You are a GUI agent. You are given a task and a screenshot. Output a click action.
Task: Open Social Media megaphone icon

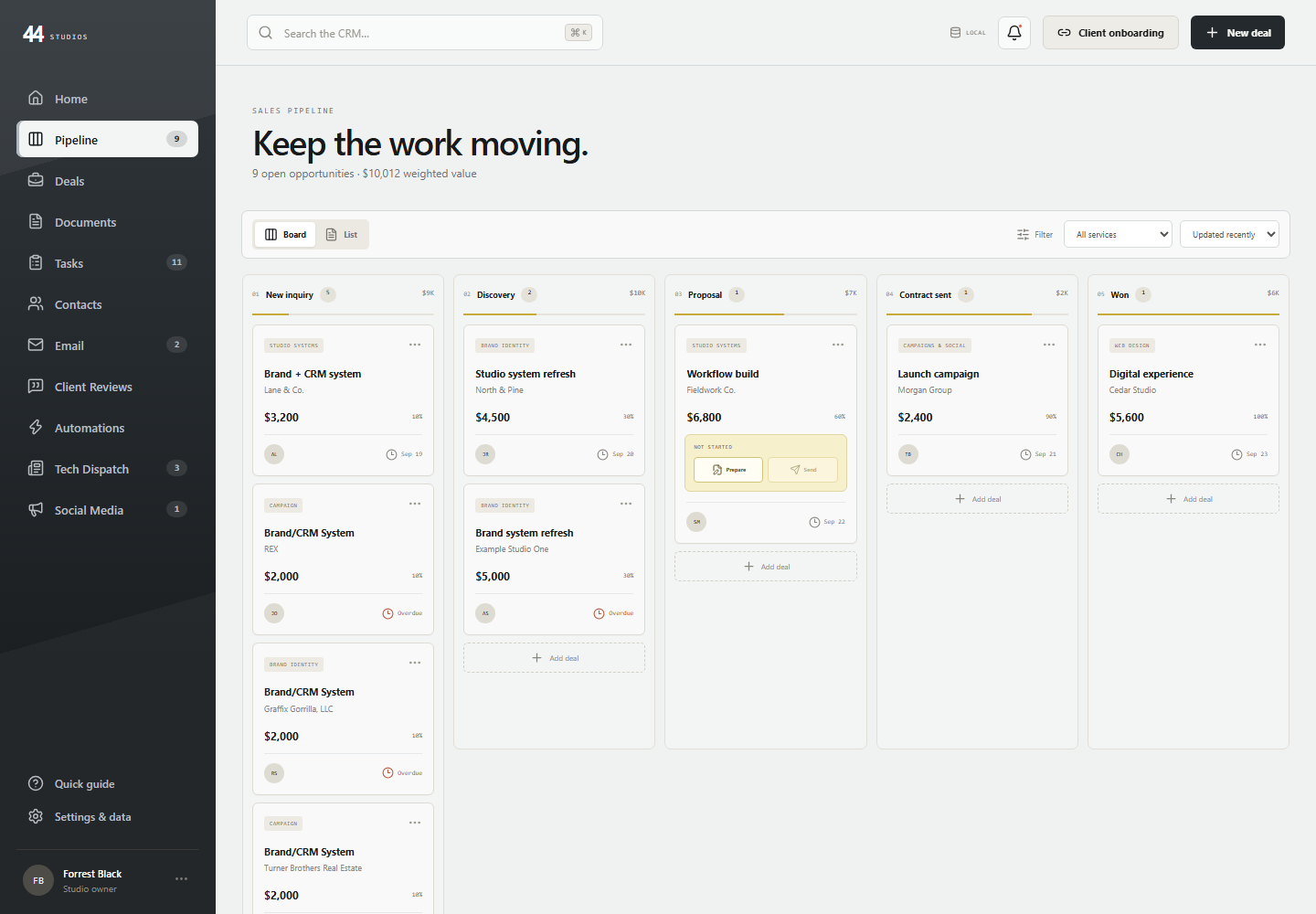pos(36,509)
